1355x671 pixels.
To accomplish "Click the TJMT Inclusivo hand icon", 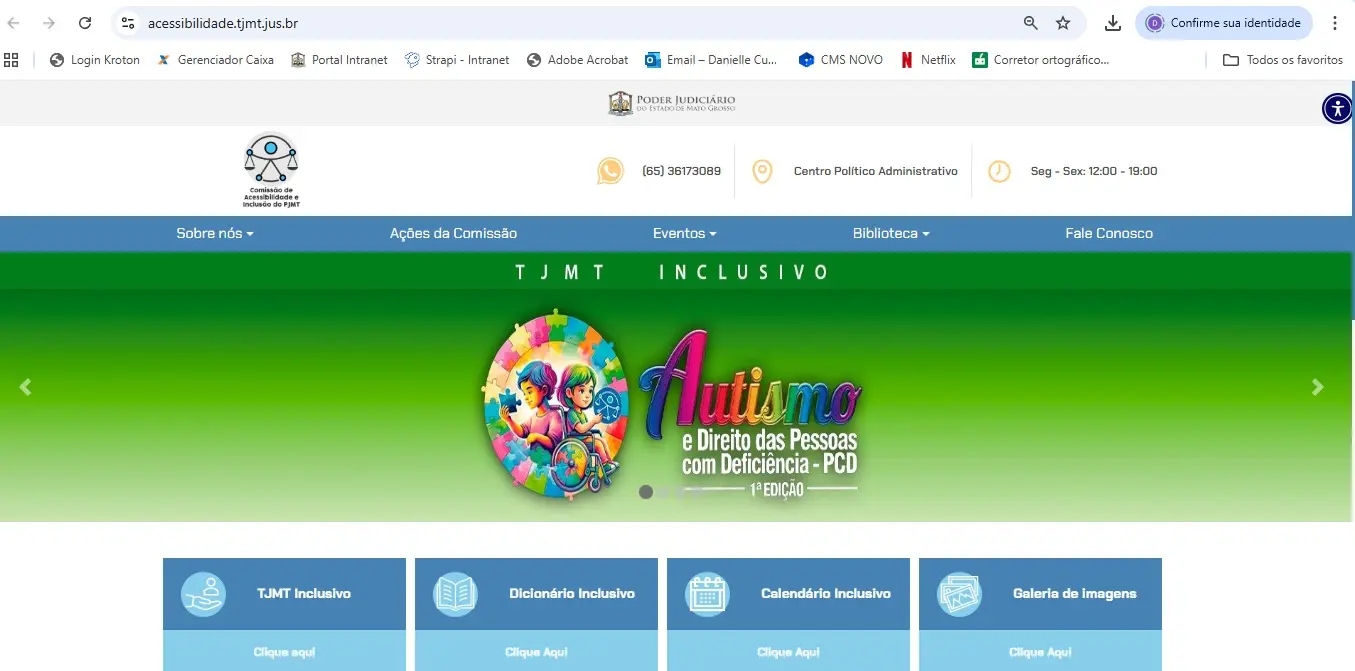I will pos(203,594).
